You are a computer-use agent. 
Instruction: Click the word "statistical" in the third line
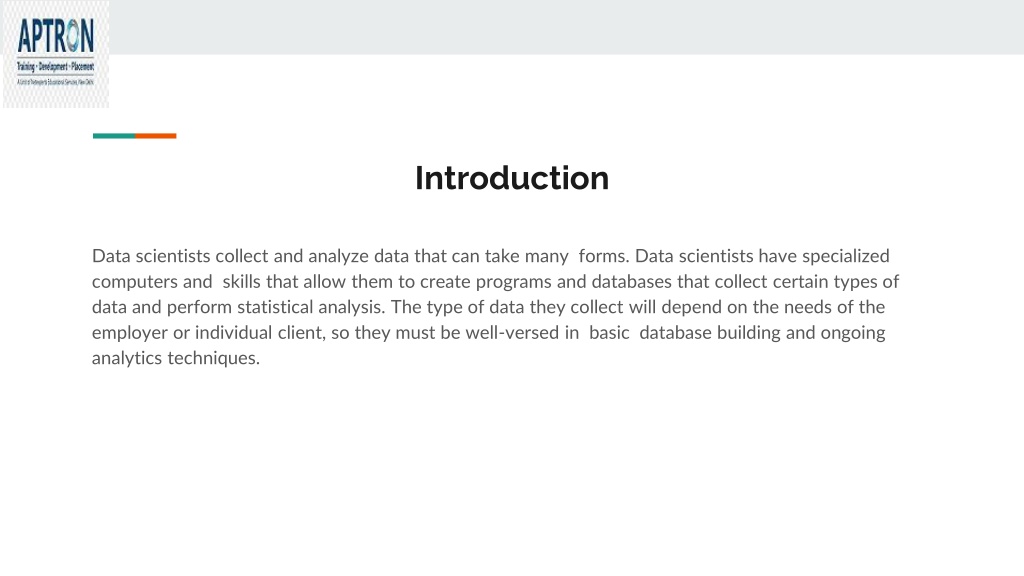tap(275, 307)
